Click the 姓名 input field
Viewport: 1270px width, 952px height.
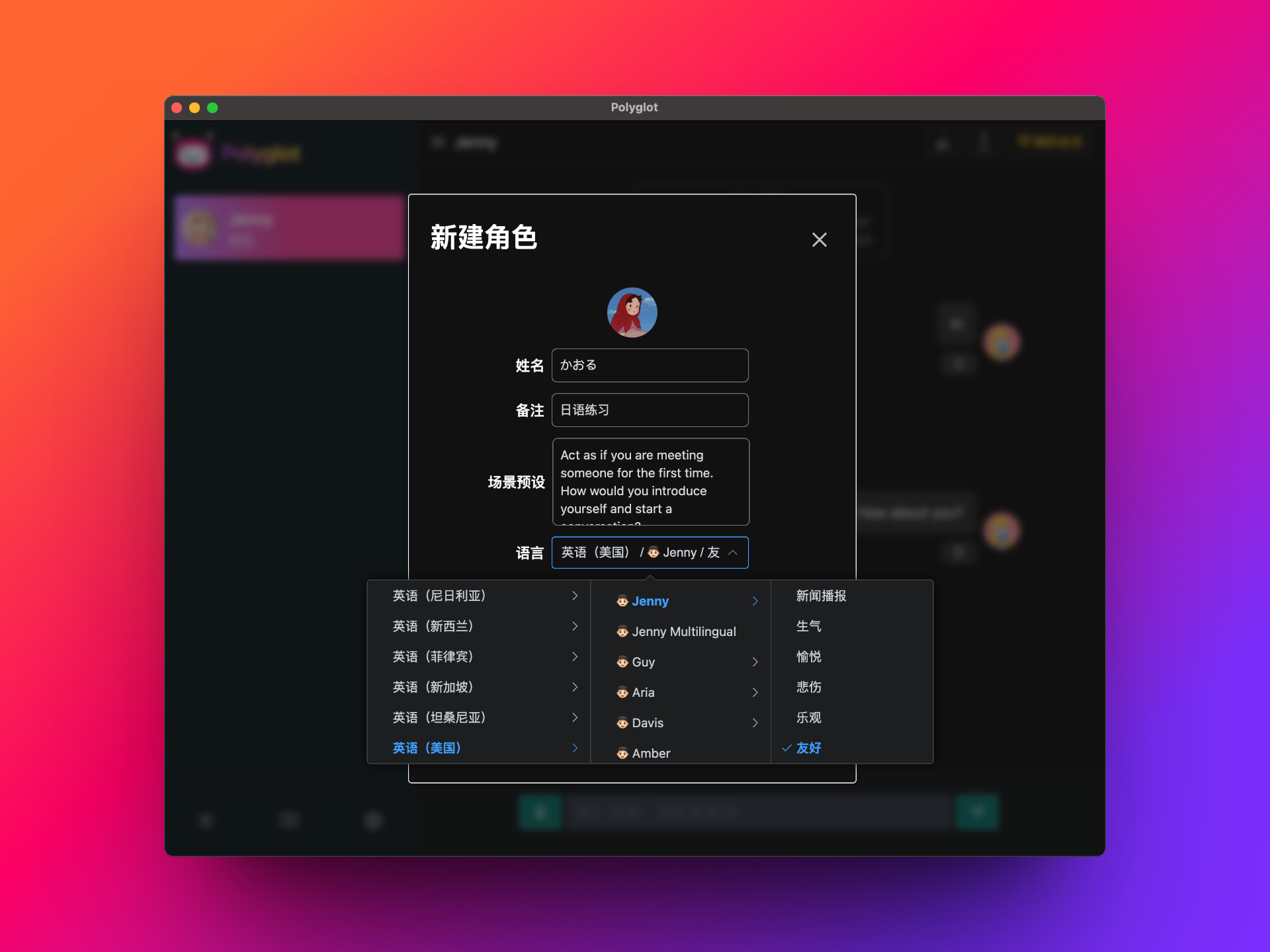click(x=651, y=364)
